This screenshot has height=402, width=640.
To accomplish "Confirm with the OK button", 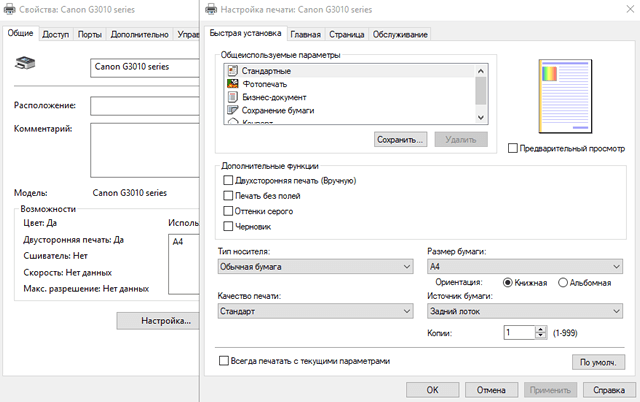I will click(x=432, y=390).
